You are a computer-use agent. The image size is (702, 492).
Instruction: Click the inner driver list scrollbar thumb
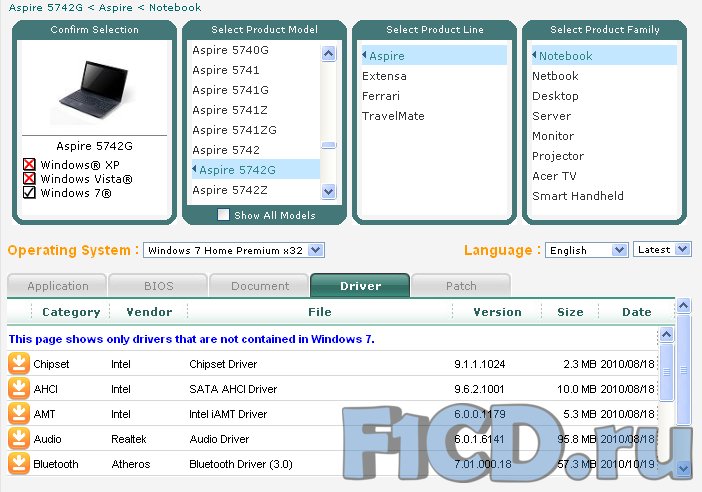(x=667, y=372)
